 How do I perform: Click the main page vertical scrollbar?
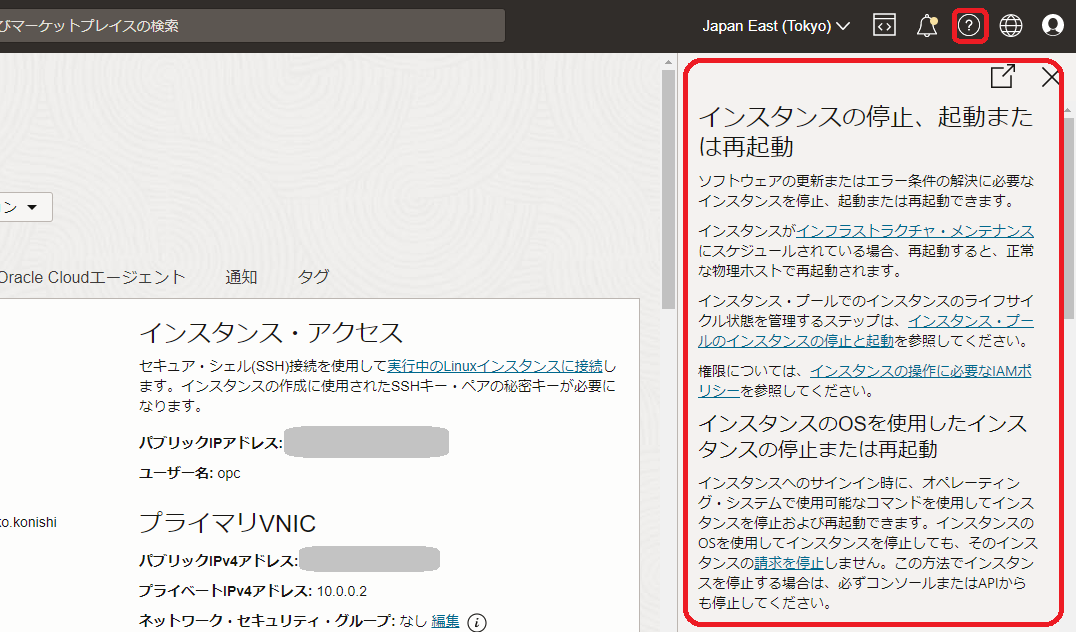(x=668, y=189)
